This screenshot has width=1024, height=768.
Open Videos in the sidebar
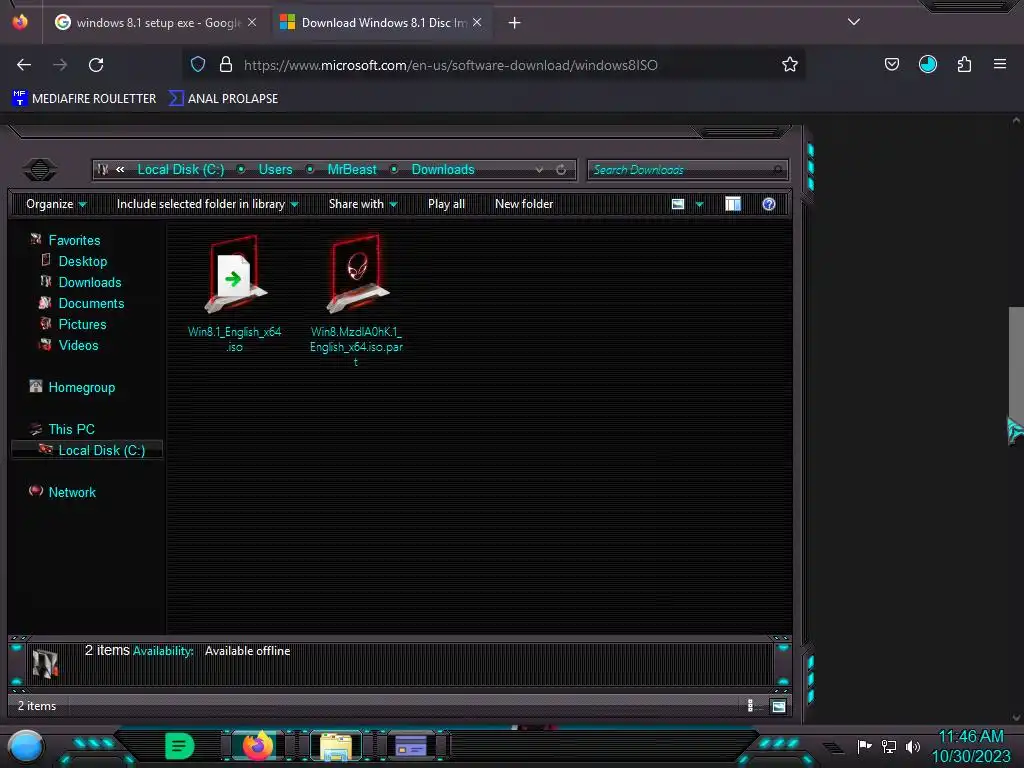[78, 345]
